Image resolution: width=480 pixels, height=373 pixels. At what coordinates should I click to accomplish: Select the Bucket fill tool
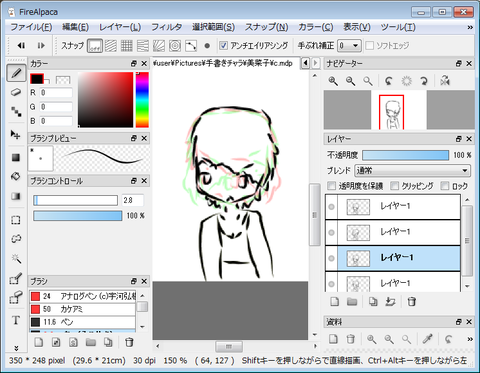click(x=16, y=176)
